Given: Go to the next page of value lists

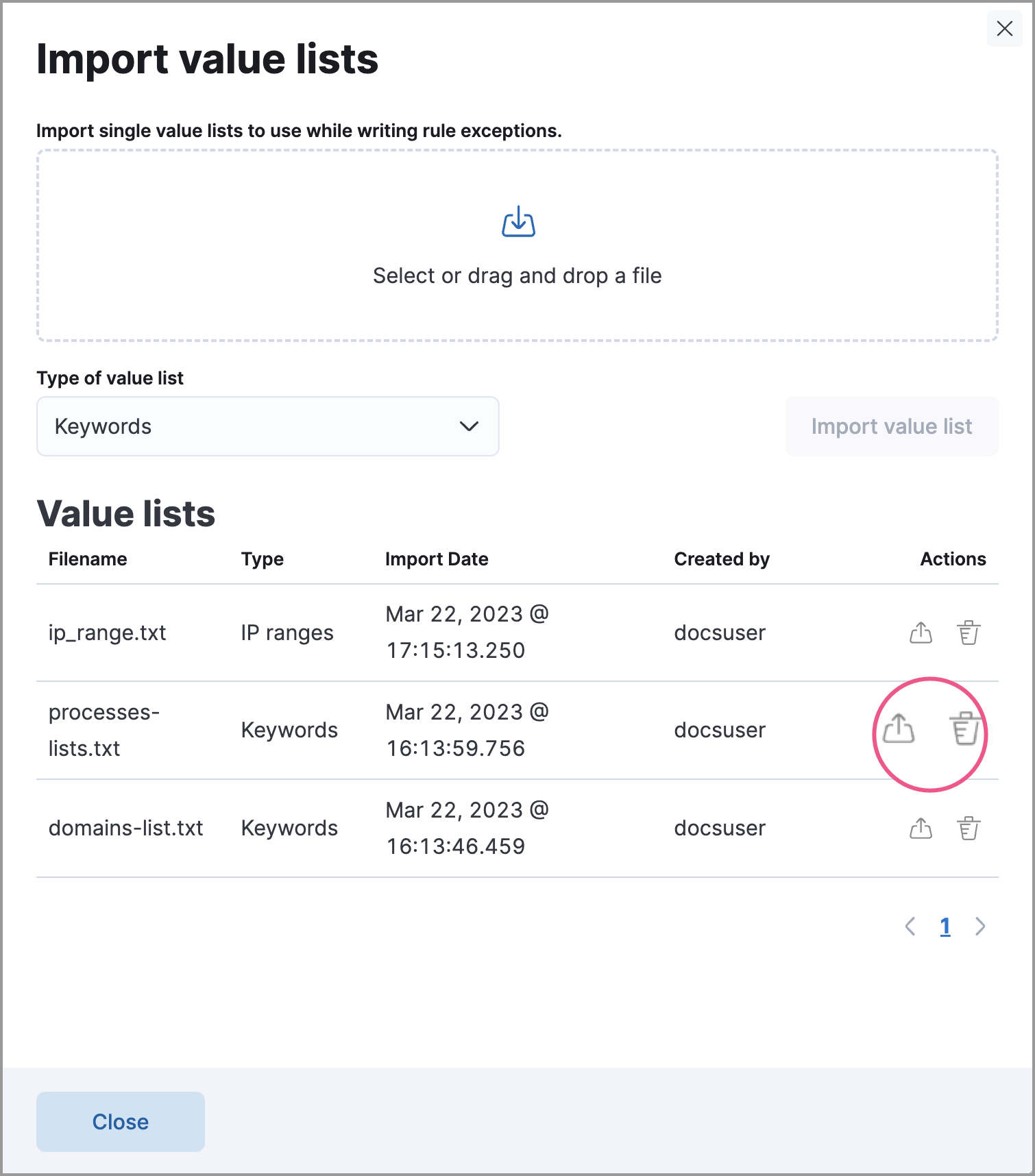Looking at the screenshot, I should pyautogui.click(x=980, y=927).
